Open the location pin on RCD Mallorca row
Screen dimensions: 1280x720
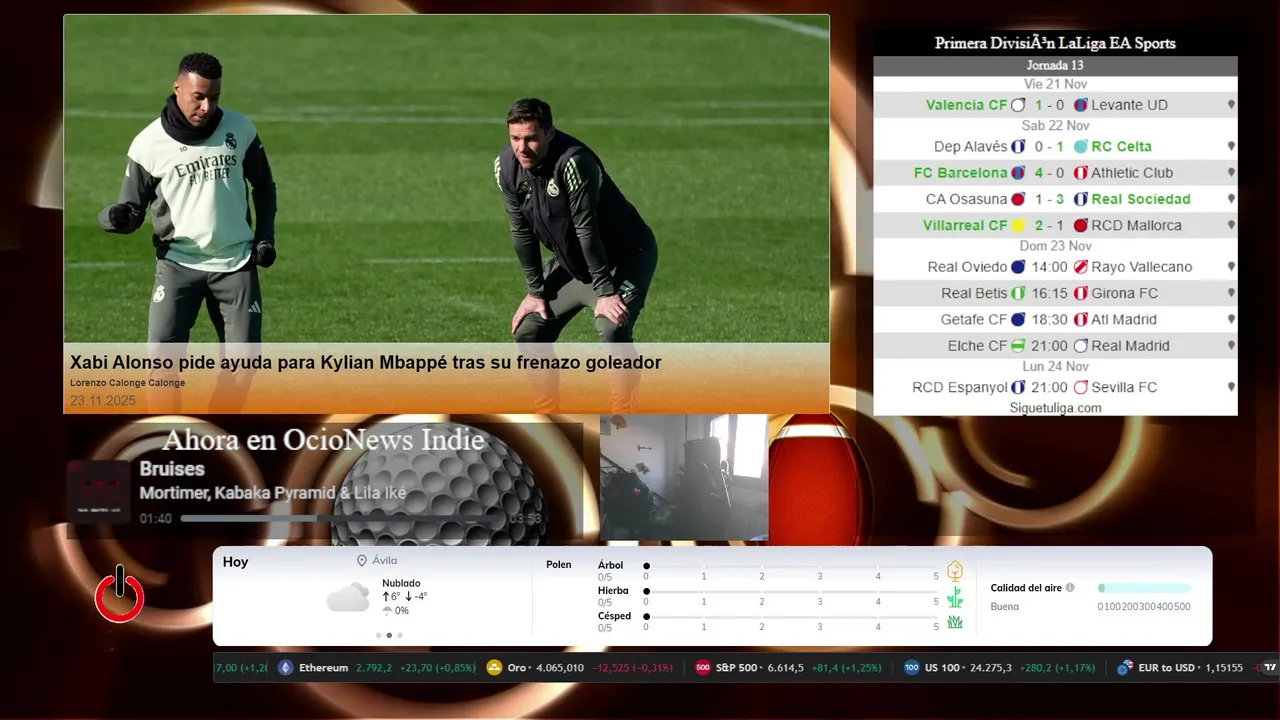(x=1231, y=226)
